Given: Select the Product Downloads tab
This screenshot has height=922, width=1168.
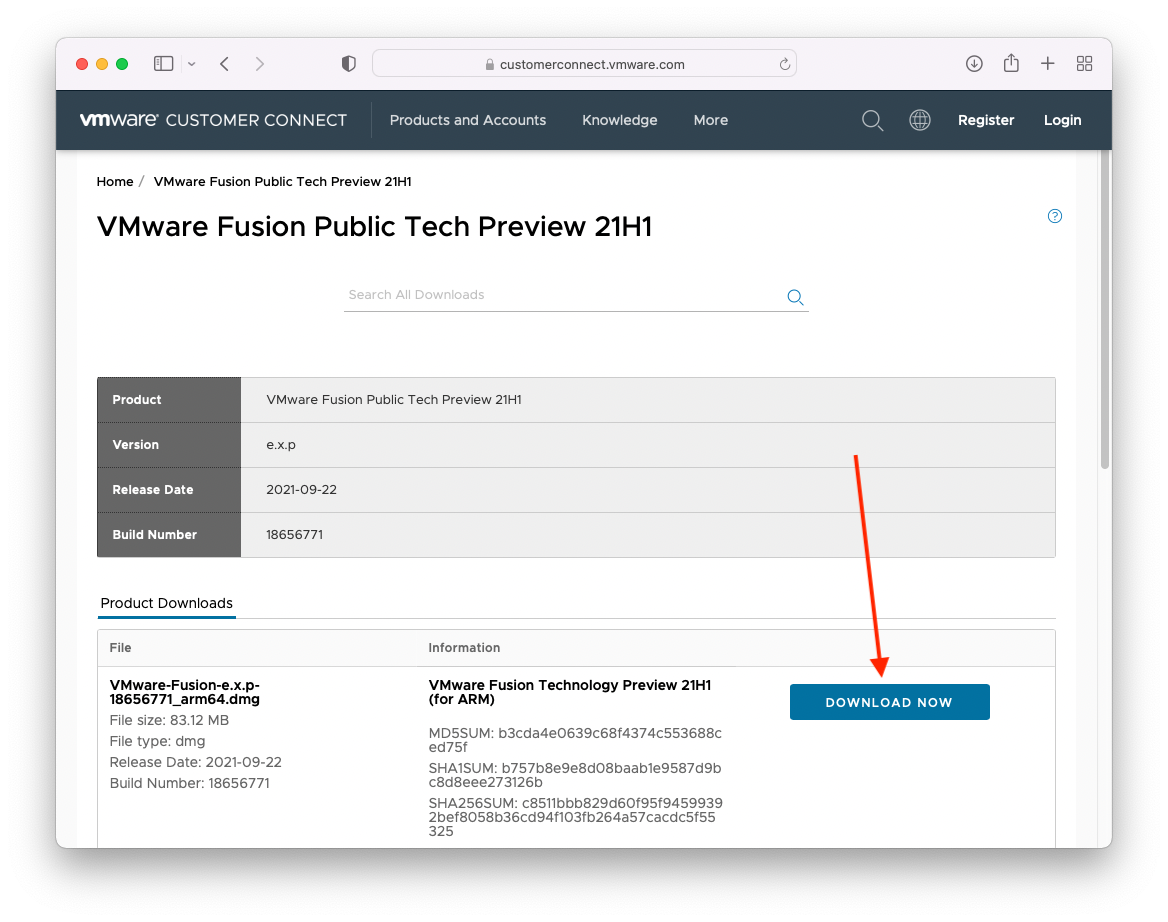Looking at the screenshot, I should (x=167, y=603).
